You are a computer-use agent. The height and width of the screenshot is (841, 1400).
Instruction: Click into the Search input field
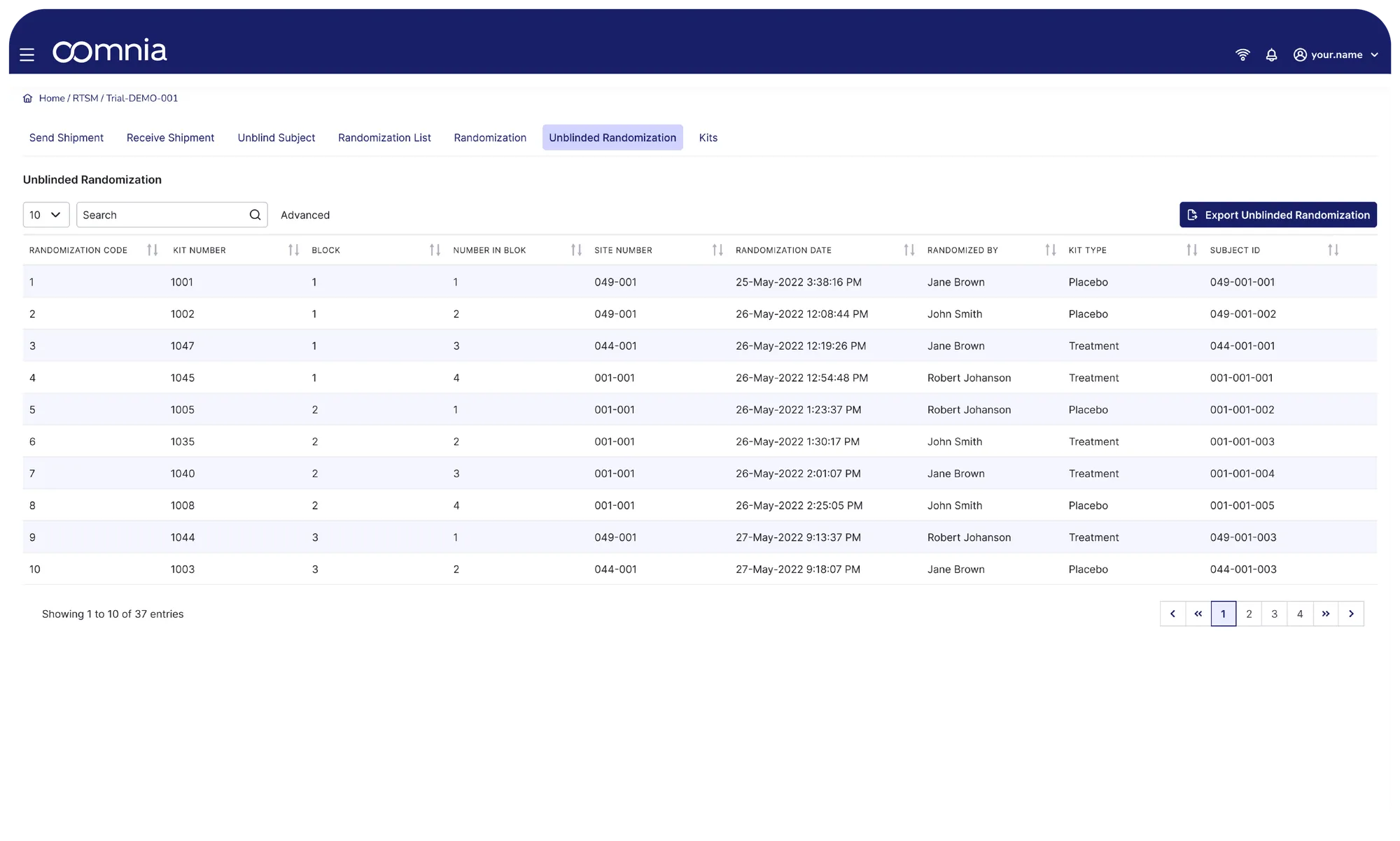coord(161,215)
